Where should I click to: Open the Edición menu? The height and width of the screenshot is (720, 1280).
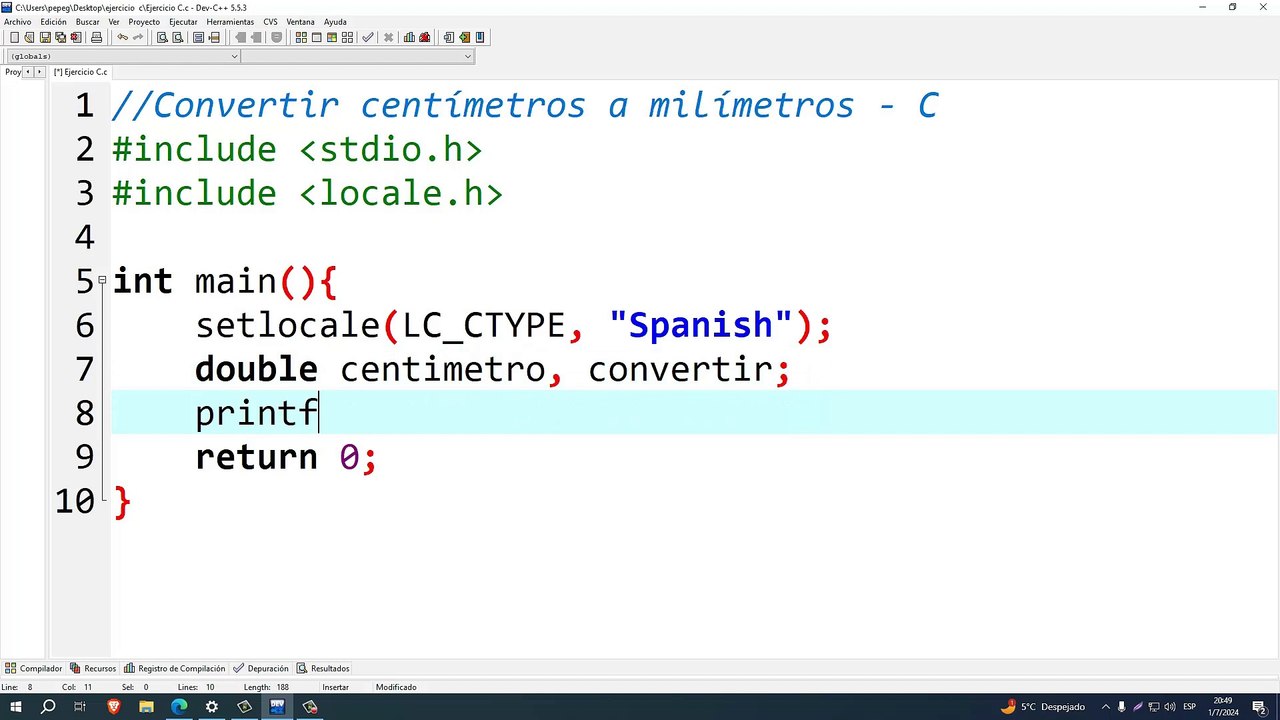pos(54,22)
